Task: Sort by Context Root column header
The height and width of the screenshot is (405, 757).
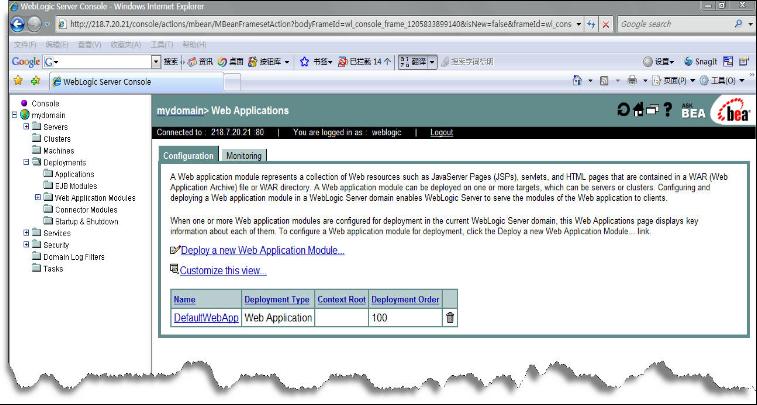Action: point(341,299)
